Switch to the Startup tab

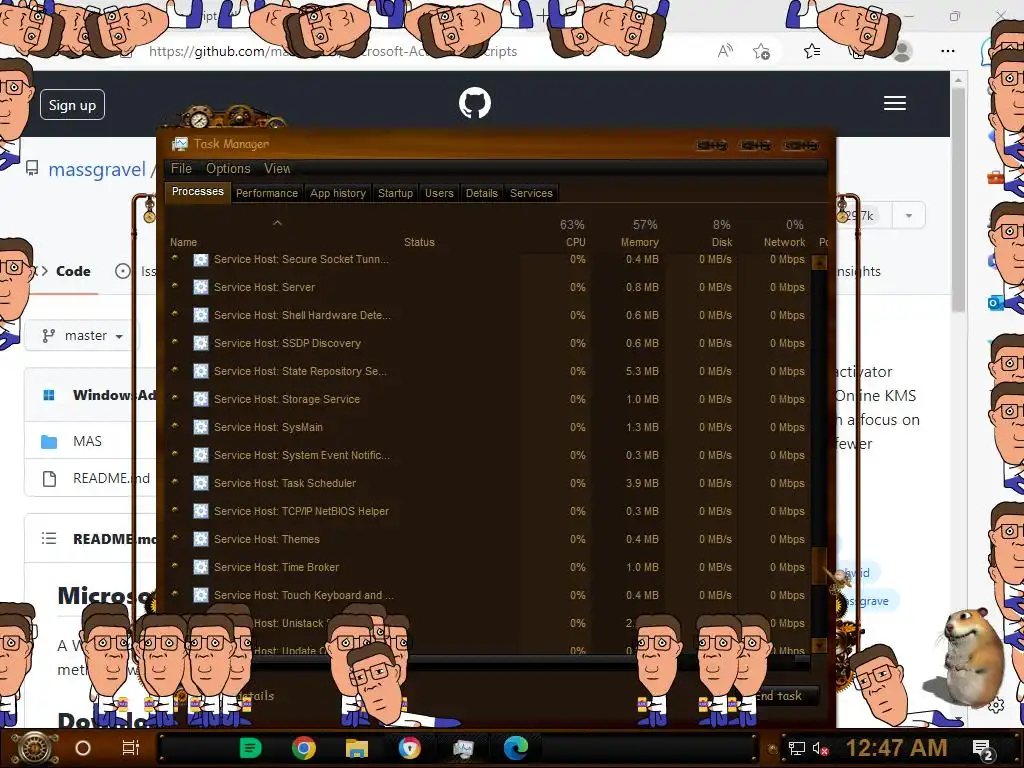395,193
